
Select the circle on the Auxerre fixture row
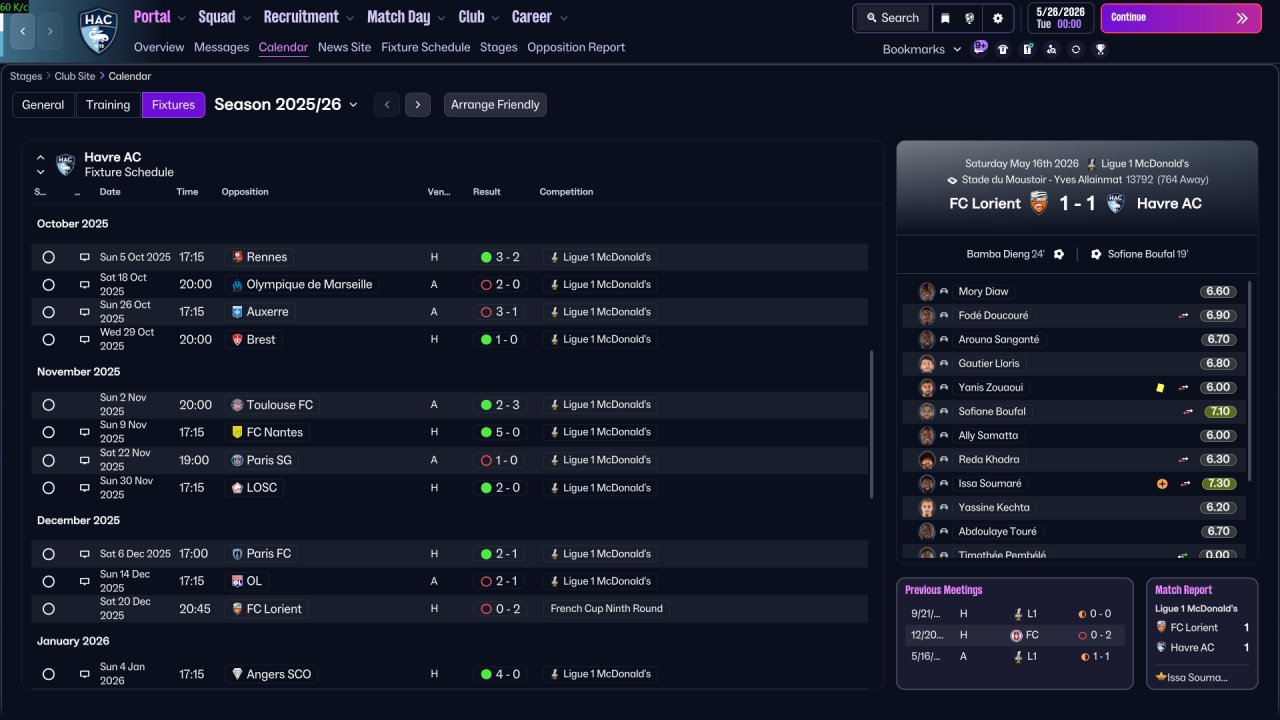pos(48,312)
